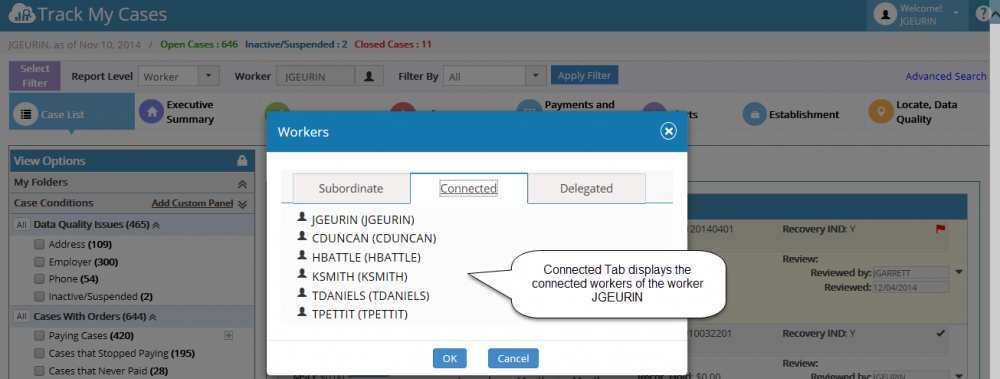Select worker KSMITH (KSMITH)
Viewport: 1000px width, 379px height.
click(x=359, y=277)
